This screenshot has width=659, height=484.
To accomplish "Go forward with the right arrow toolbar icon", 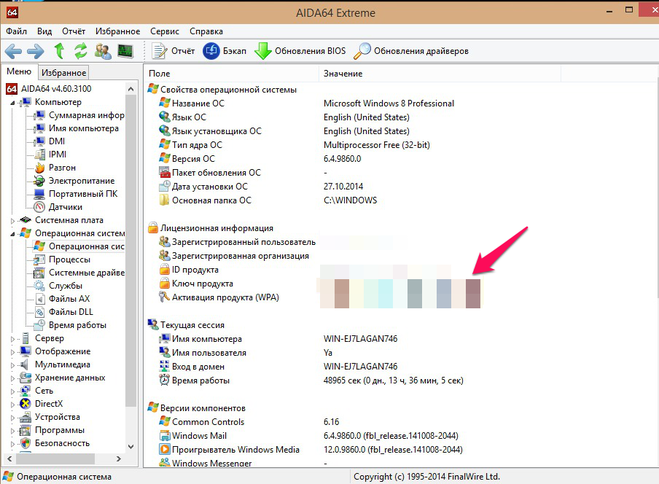I will click(x=35, y=51).
